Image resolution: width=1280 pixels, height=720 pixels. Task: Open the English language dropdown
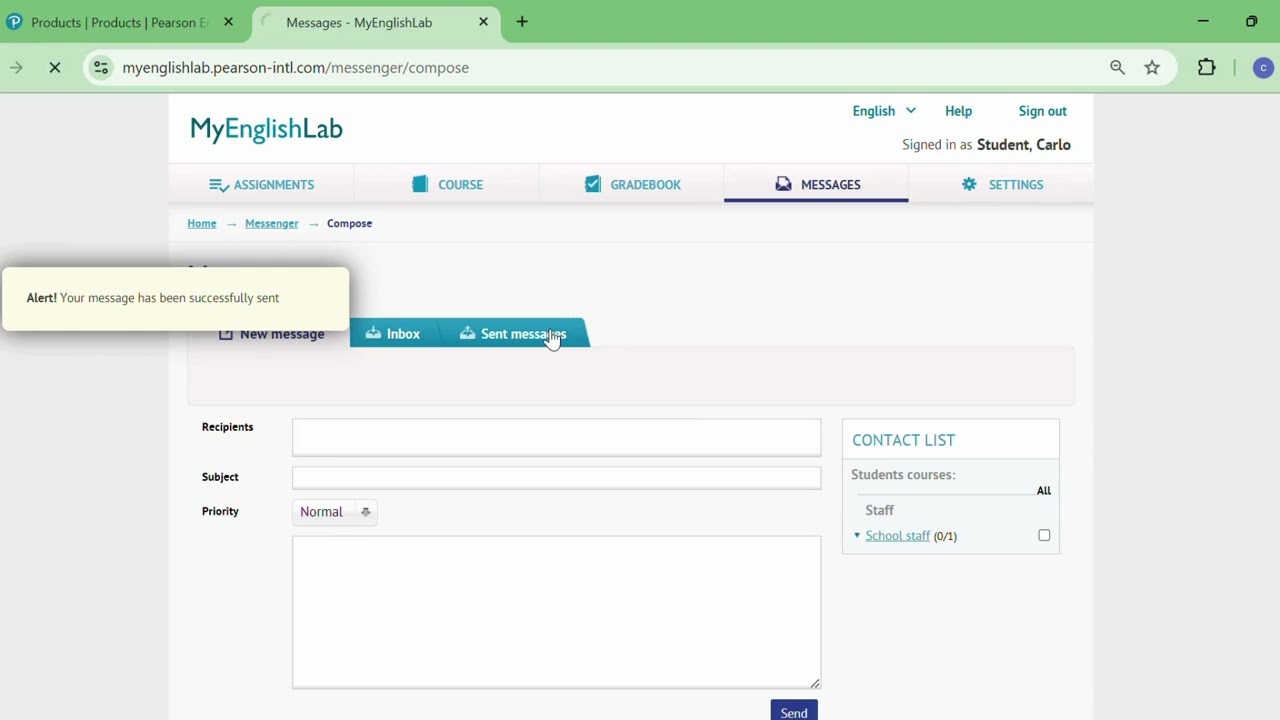tap(884, 111)
